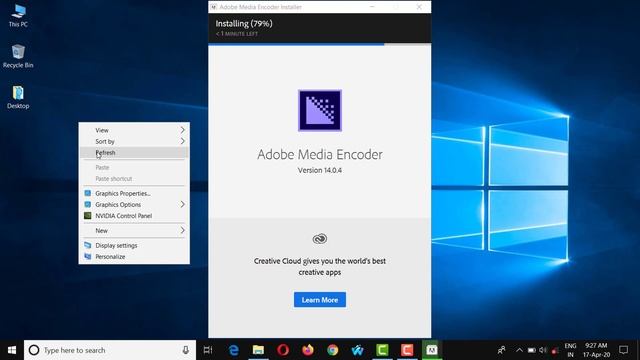The image size is (640, 360).
Task: Show hidden system tray icons
Action: pos(519,350)
